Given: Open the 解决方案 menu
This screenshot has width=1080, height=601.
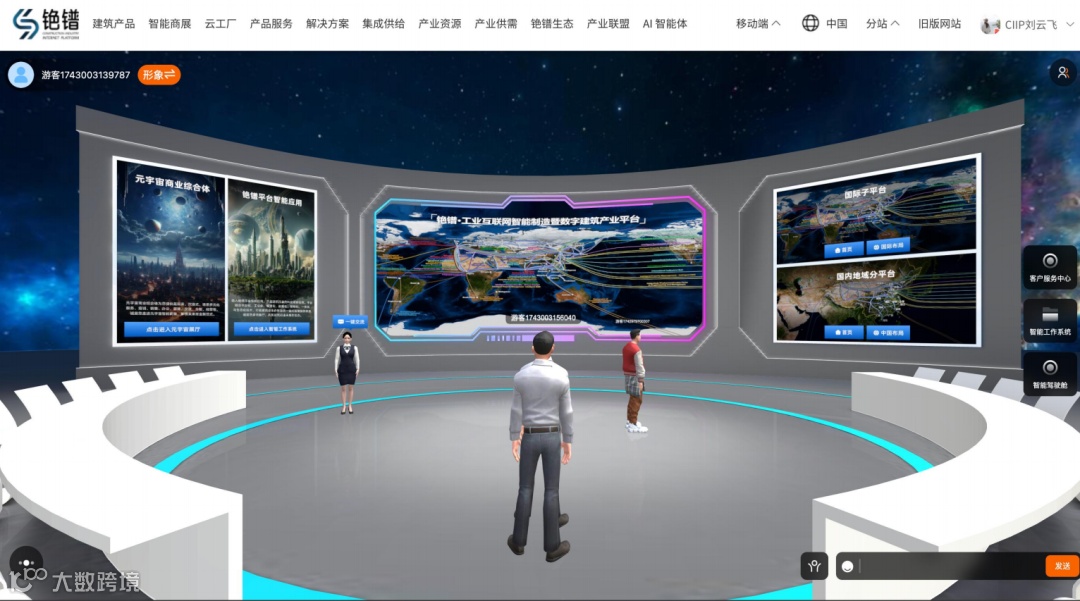Looking at the screenshot, I should (x=327, y=23).
